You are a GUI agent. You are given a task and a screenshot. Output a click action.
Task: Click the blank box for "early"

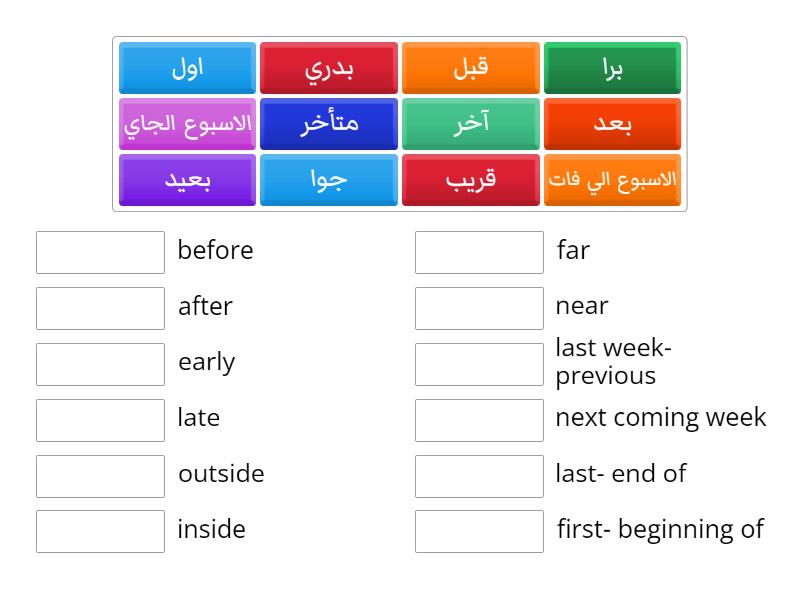coord(100,364)
